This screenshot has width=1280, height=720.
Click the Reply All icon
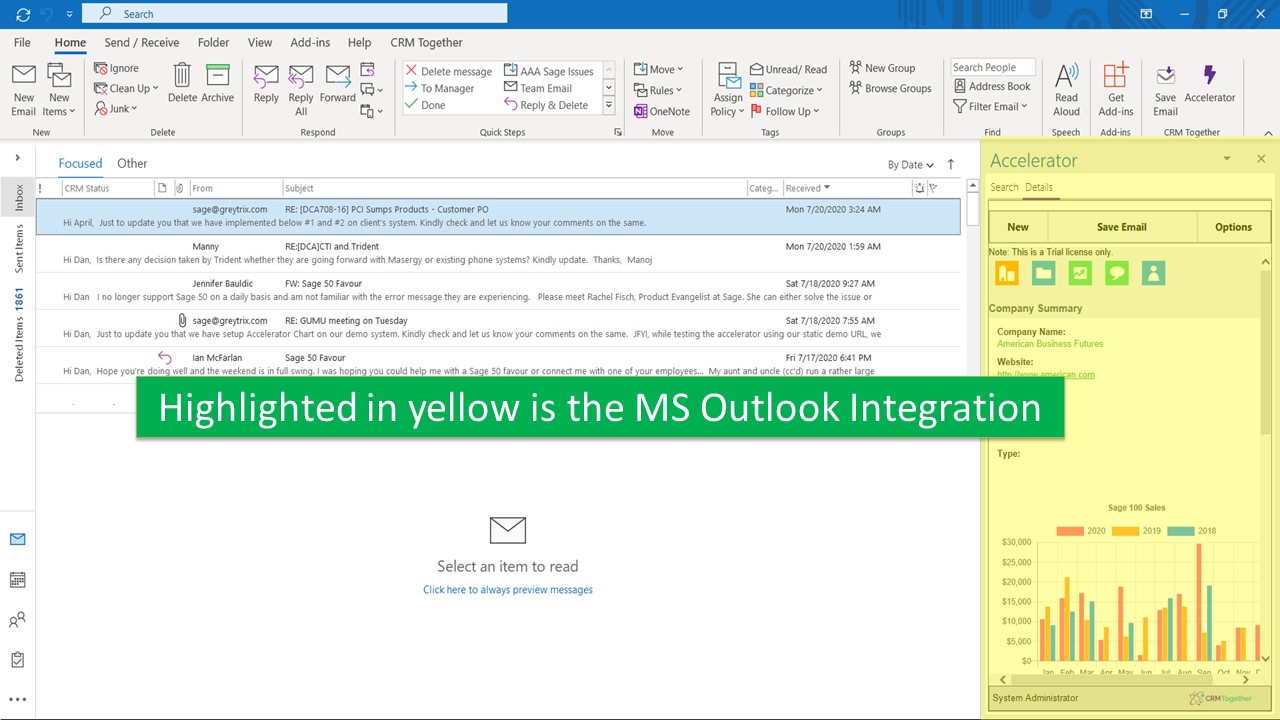tap(301, 76)
